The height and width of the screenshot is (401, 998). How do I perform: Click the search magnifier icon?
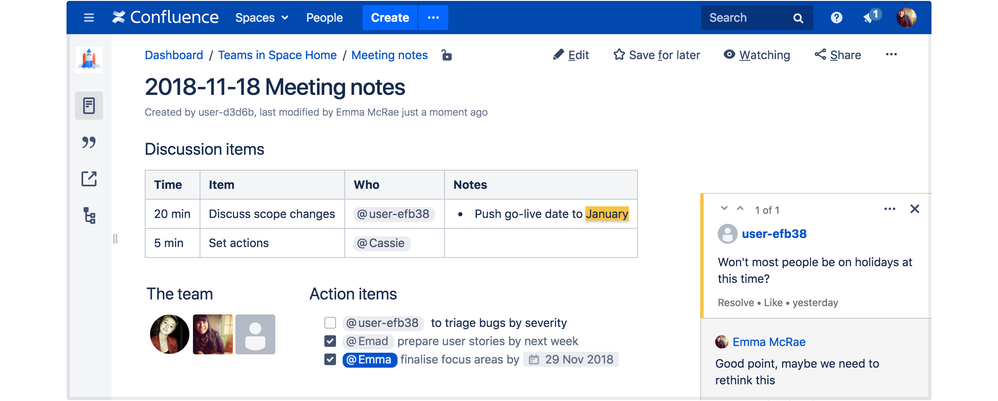[x=798, y=18]
